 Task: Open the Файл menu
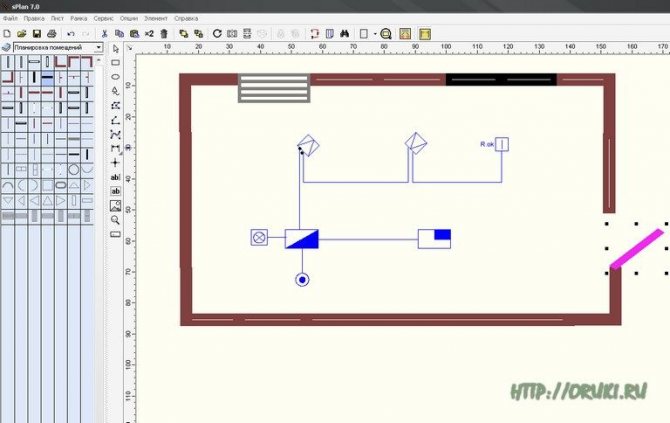[x=11, y=19]
